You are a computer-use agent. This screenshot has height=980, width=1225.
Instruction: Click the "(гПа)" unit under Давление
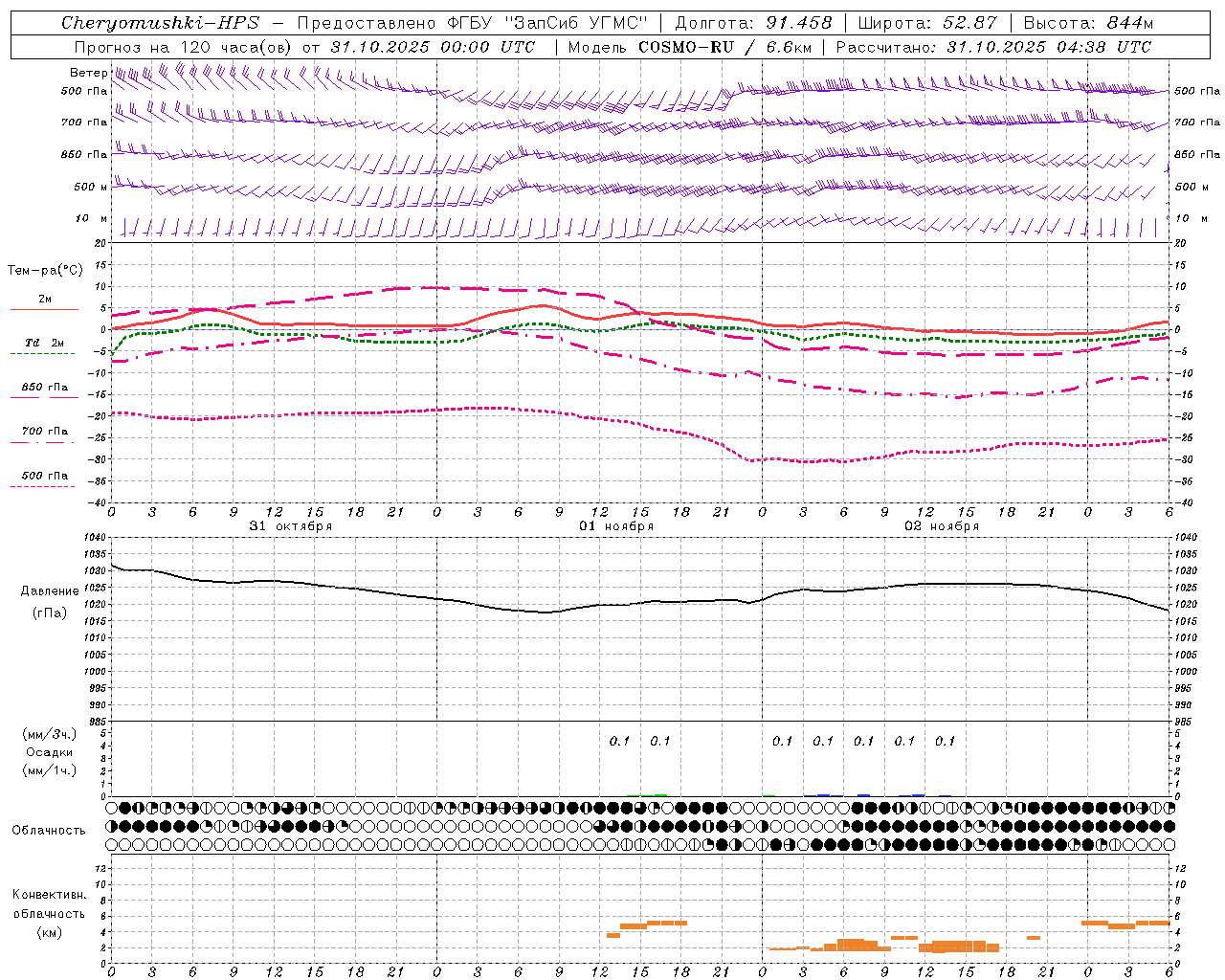tap(48, 613)
